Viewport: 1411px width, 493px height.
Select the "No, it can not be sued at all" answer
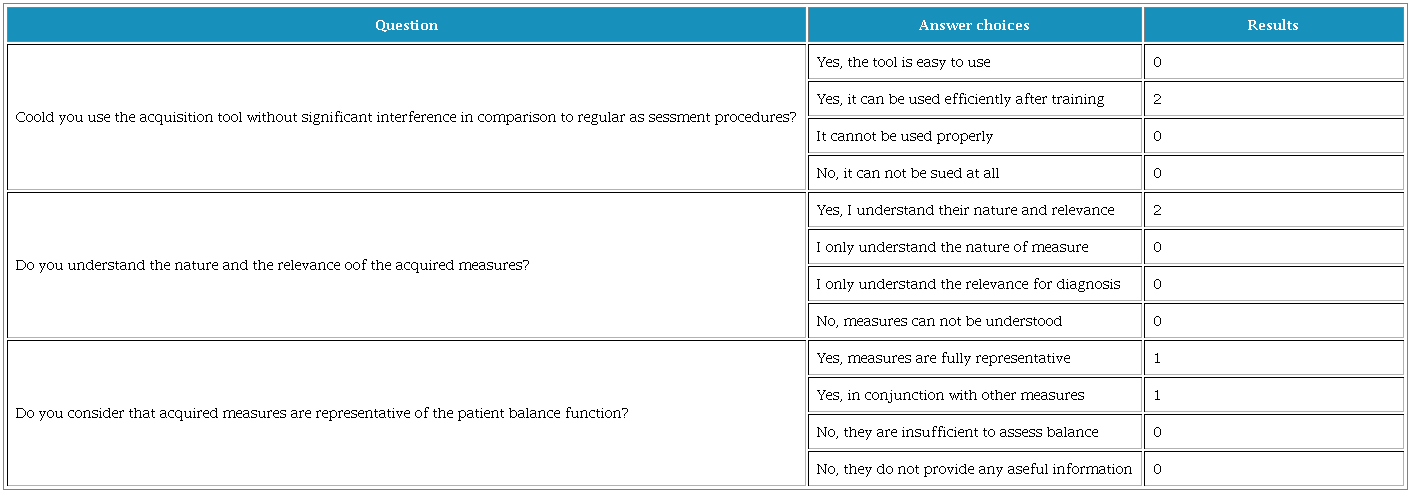point(907,173)
